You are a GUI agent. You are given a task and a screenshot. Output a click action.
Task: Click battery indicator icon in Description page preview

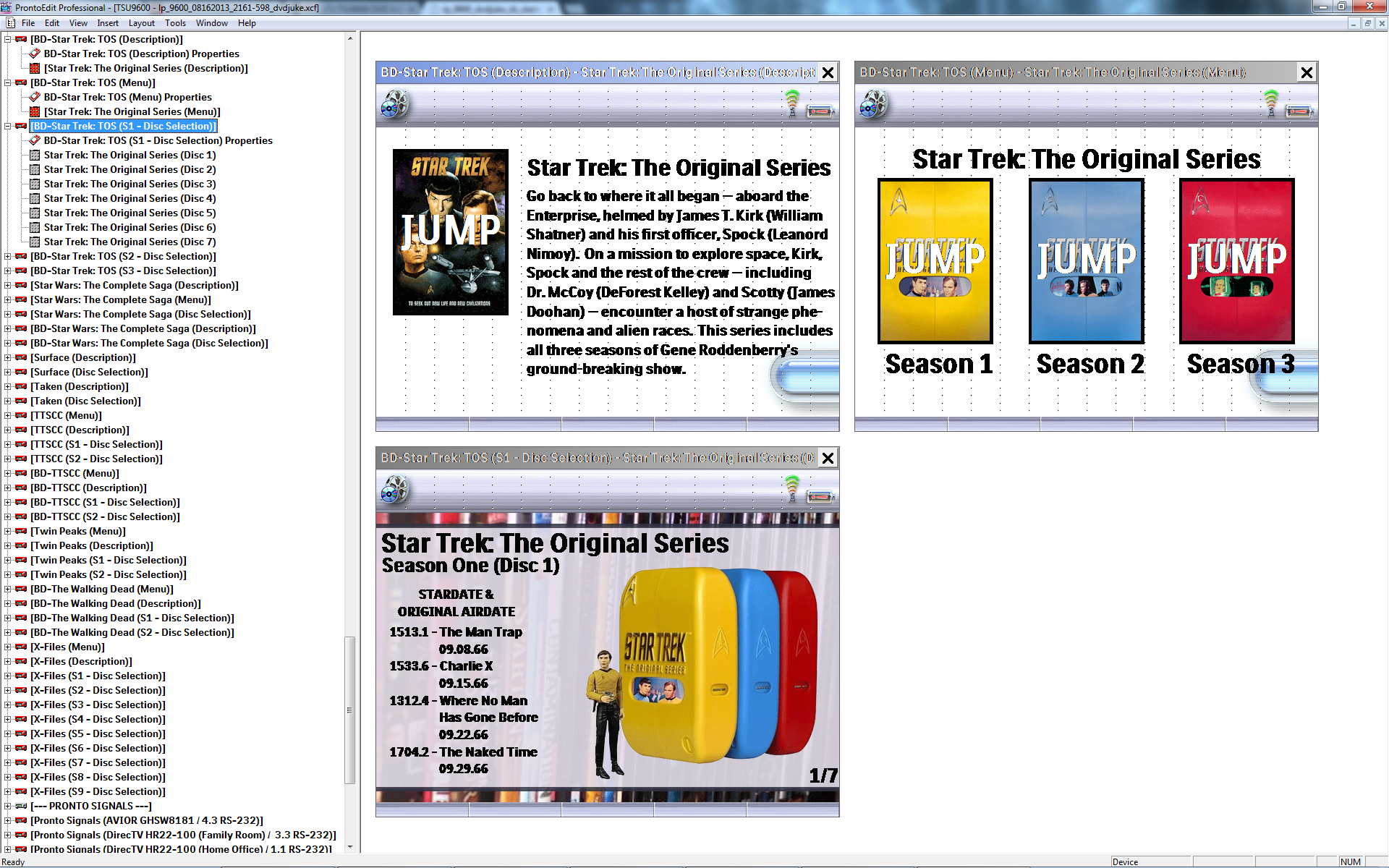(x=820, y=111)
